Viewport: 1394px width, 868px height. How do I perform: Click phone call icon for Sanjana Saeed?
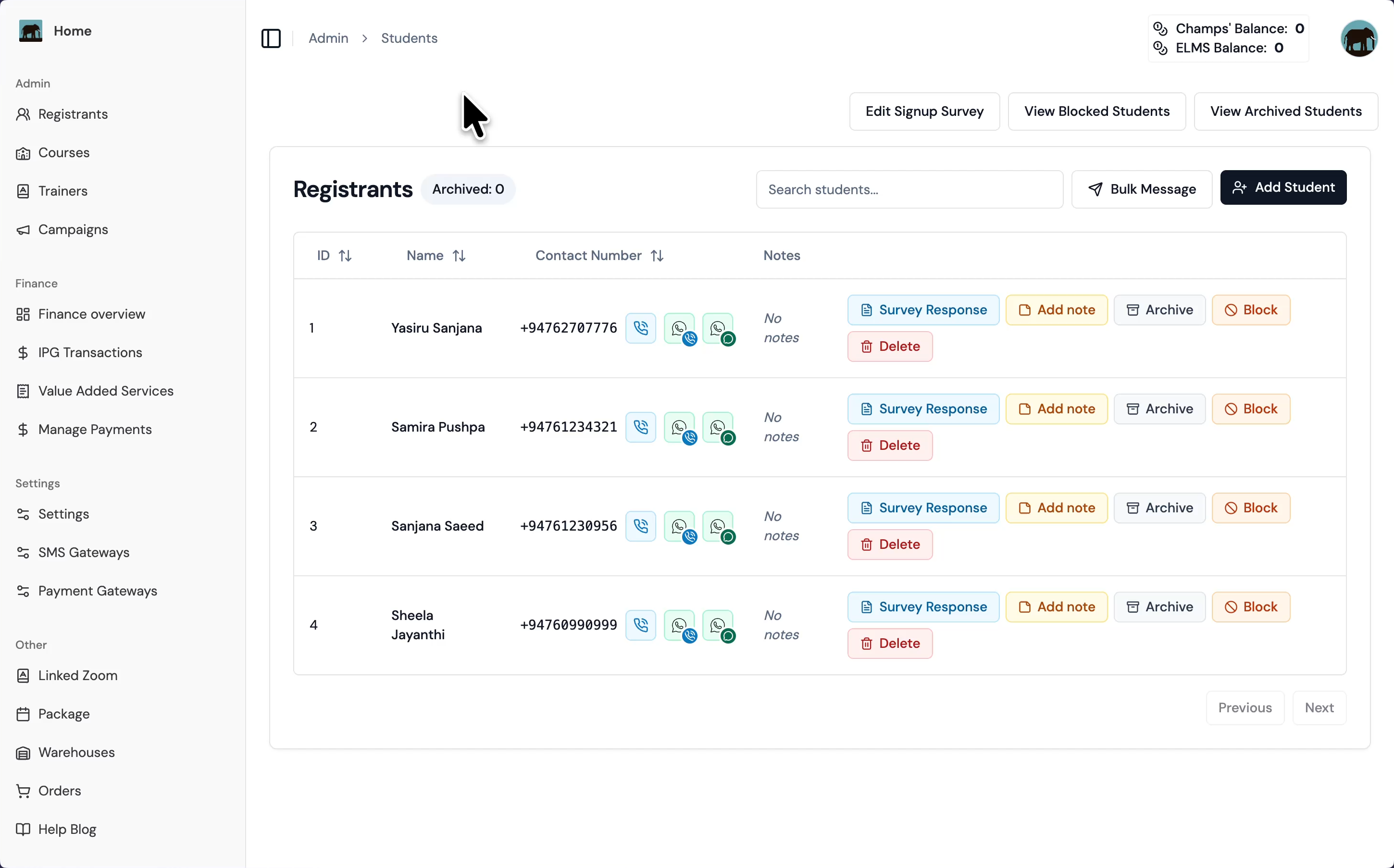(641, 526)
